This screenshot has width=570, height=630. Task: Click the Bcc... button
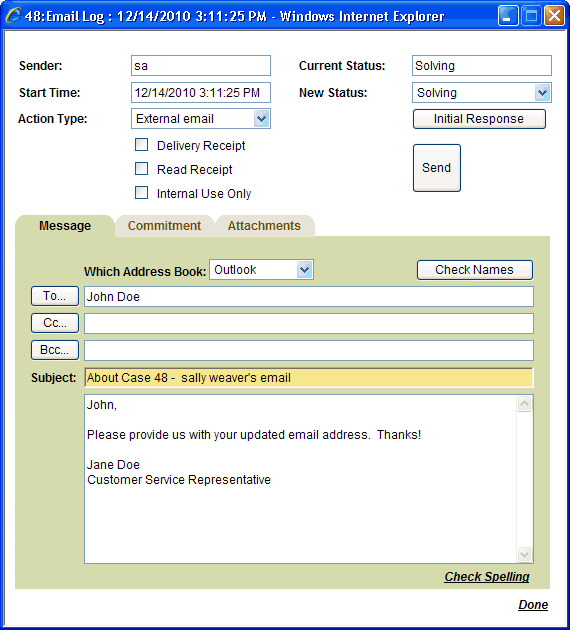pyautogui.click(x=55, y=350)
